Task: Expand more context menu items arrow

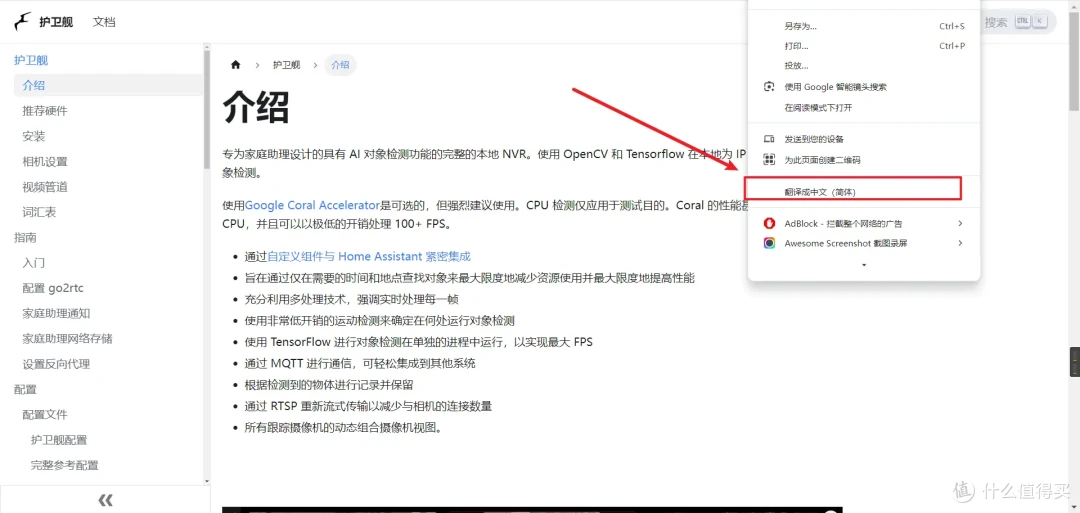Action: pos(864,264)
